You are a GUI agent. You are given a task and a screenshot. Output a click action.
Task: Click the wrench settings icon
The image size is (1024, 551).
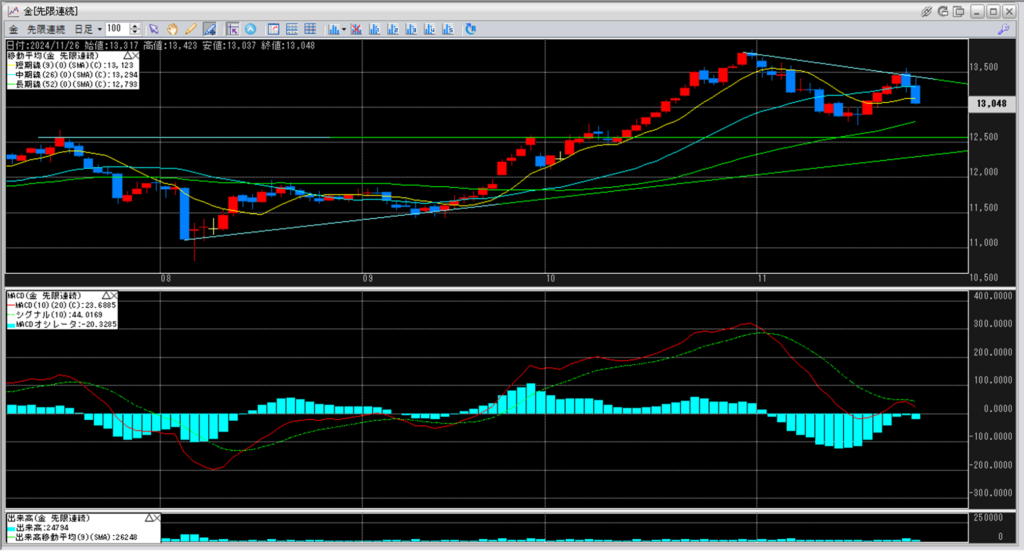tap(1001, 29)
